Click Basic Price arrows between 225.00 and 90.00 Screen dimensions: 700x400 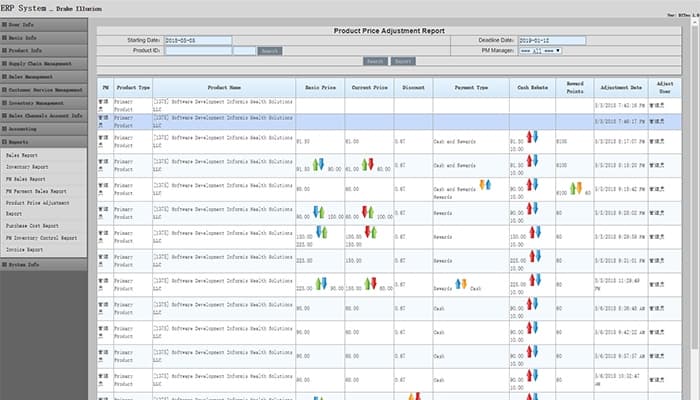pos(321,283)
